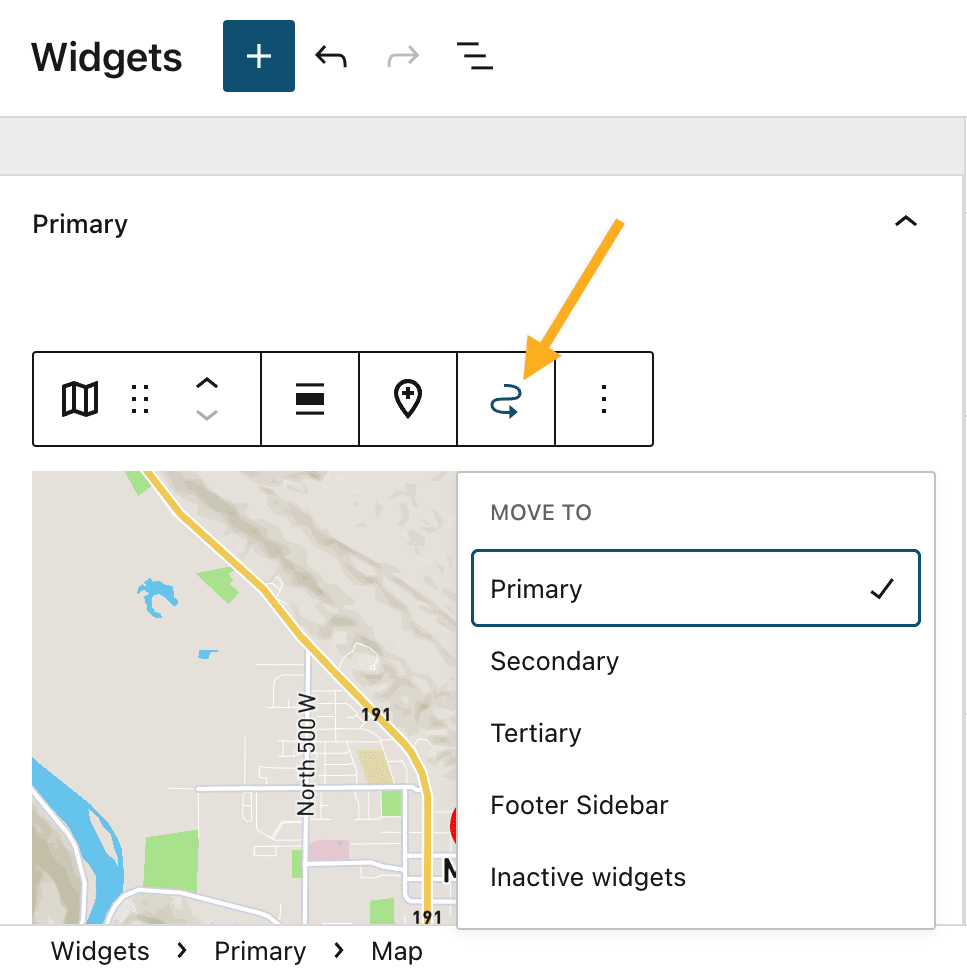Screen dimensions: 967x968
Task: Open the block Options three-dot menu
Action: pos(603,398)
